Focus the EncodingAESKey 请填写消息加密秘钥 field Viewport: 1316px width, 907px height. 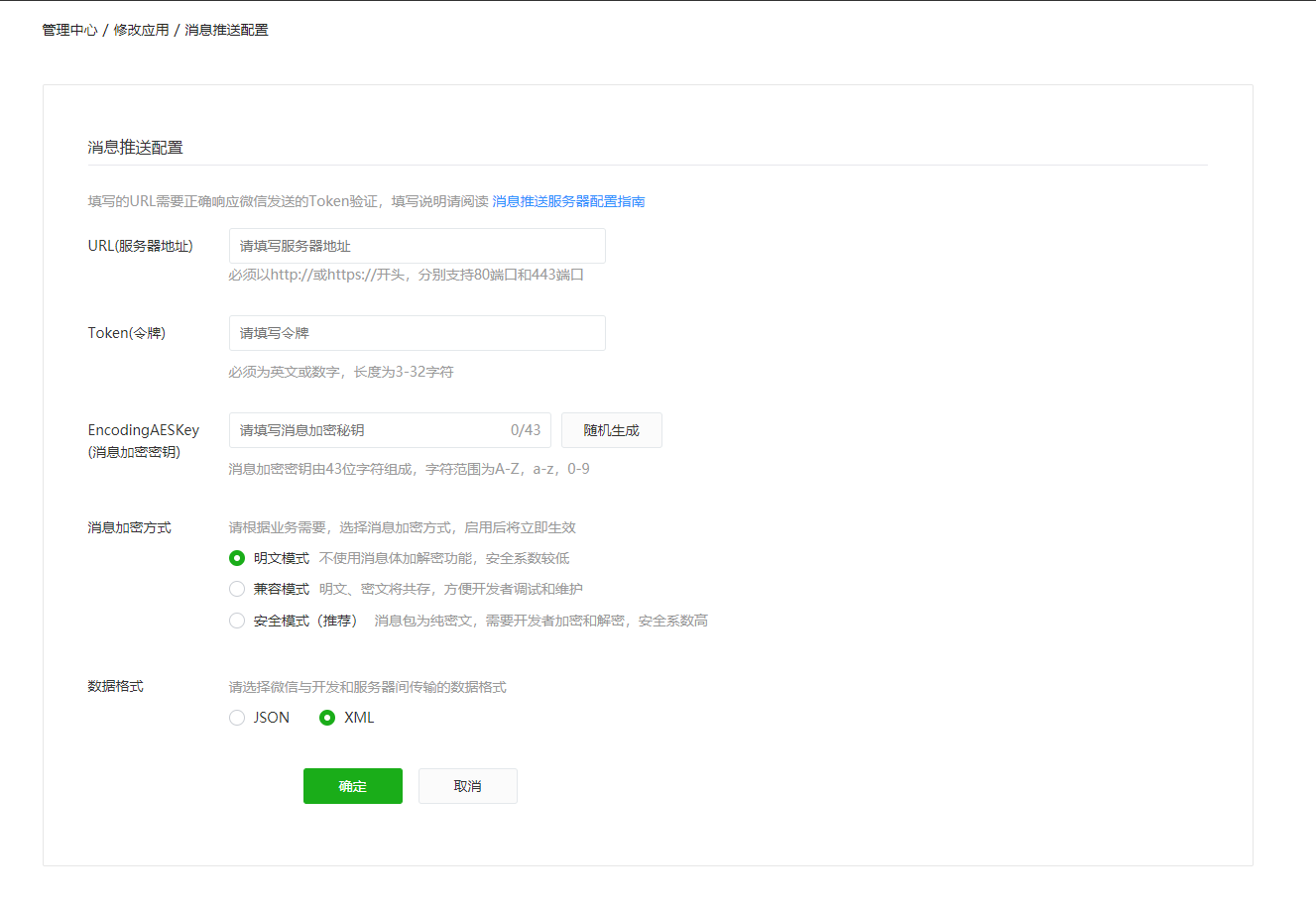[367, 430]
